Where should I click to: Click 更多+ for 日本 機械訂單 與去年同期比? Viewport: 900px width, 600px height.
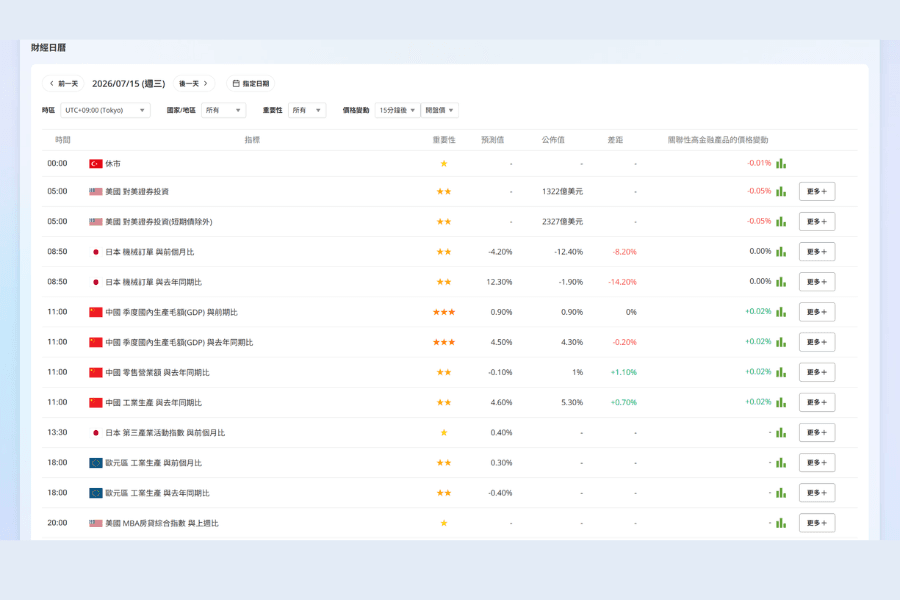pos(817,282)
